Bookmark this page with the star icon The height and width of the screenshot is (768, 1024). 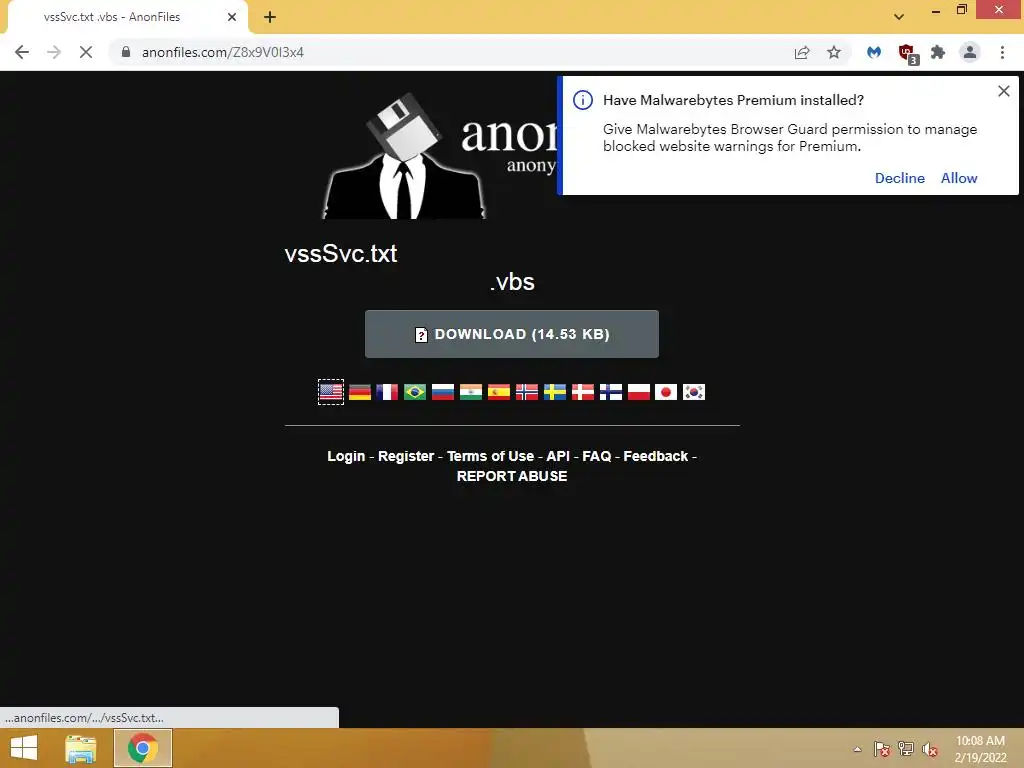834,52
